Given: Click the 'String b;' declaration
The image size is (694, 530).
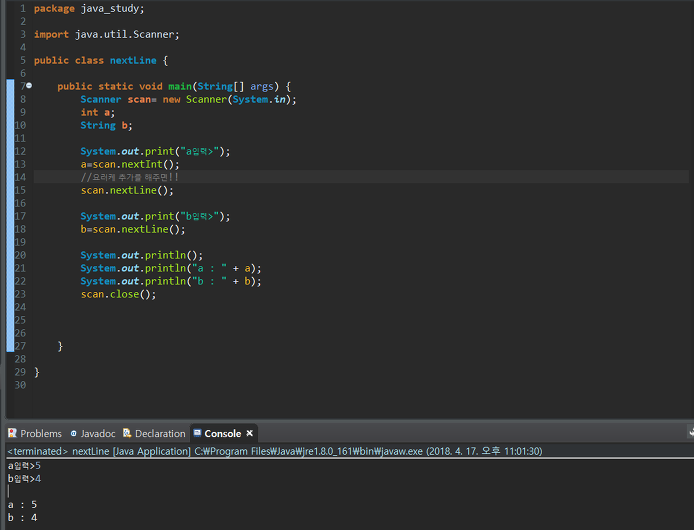Looking at the screenshot, I should click(106, 126).
